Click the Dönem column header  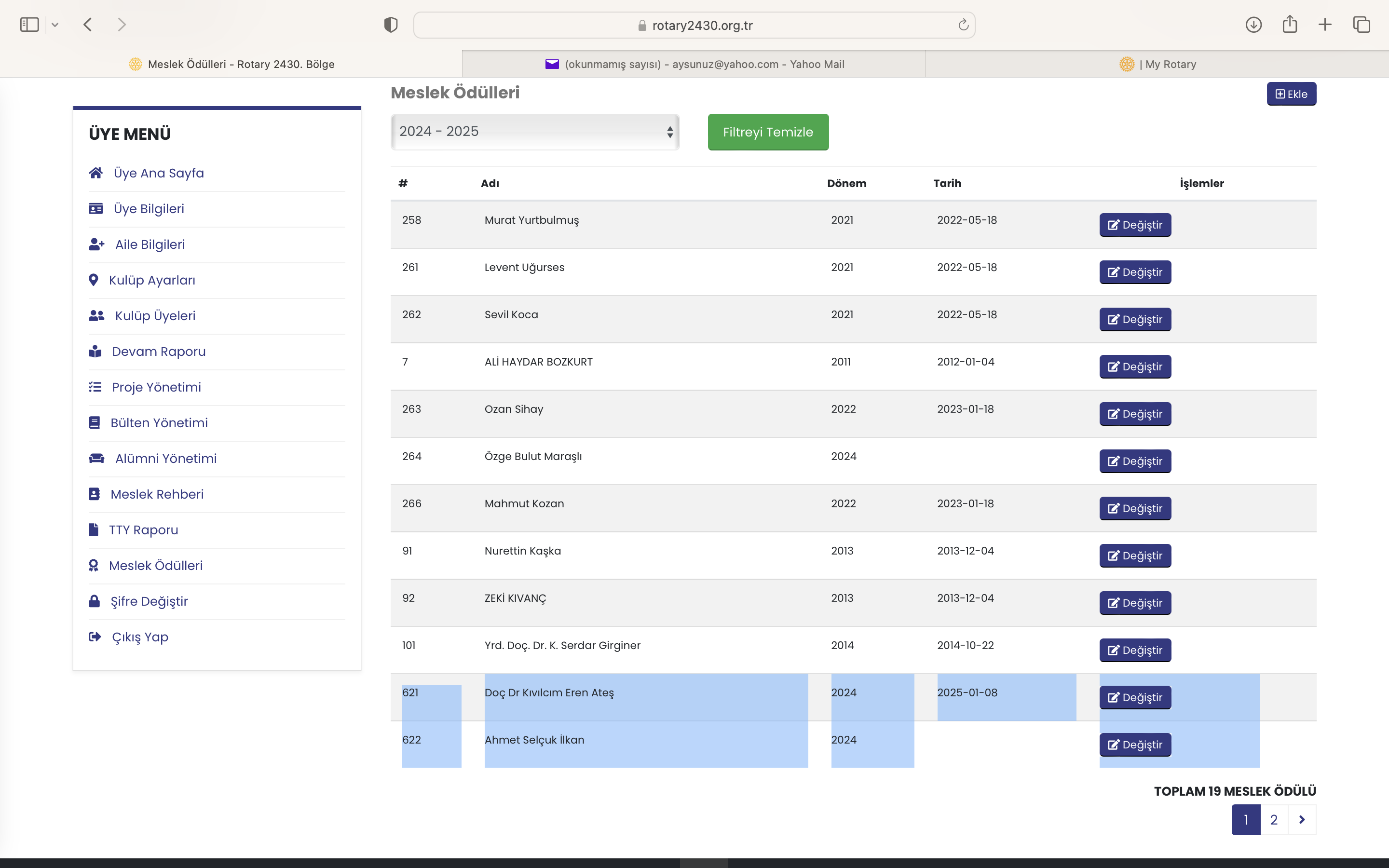point(846,184)
